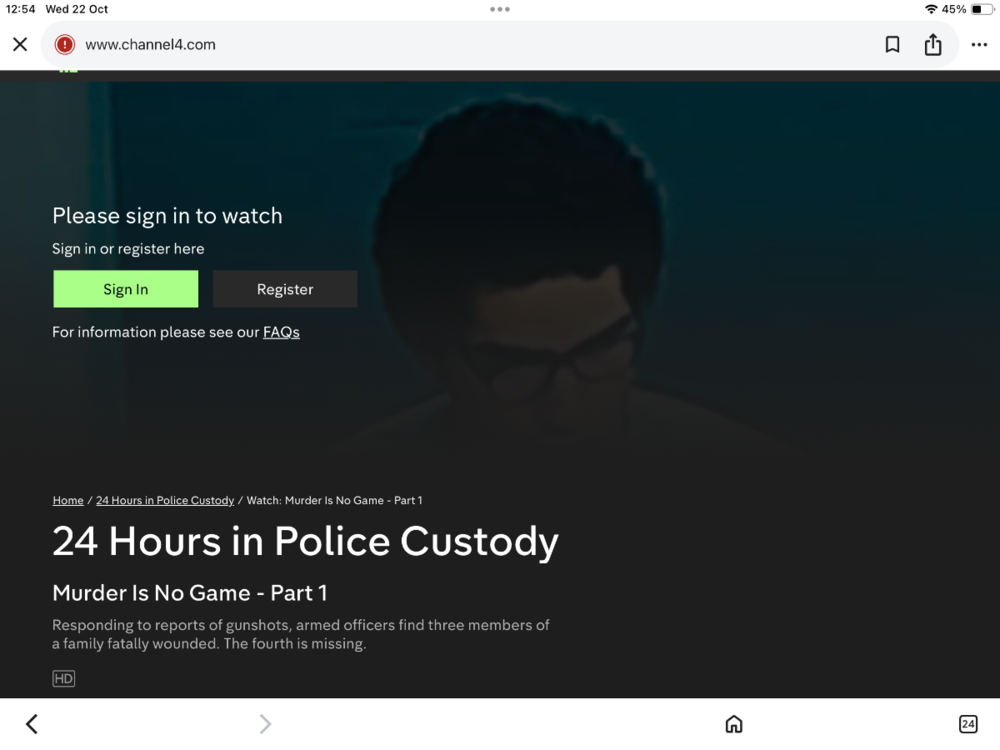1000x750 pixels.
Task: Open the share sheet icon
Action: click(932, 44)
